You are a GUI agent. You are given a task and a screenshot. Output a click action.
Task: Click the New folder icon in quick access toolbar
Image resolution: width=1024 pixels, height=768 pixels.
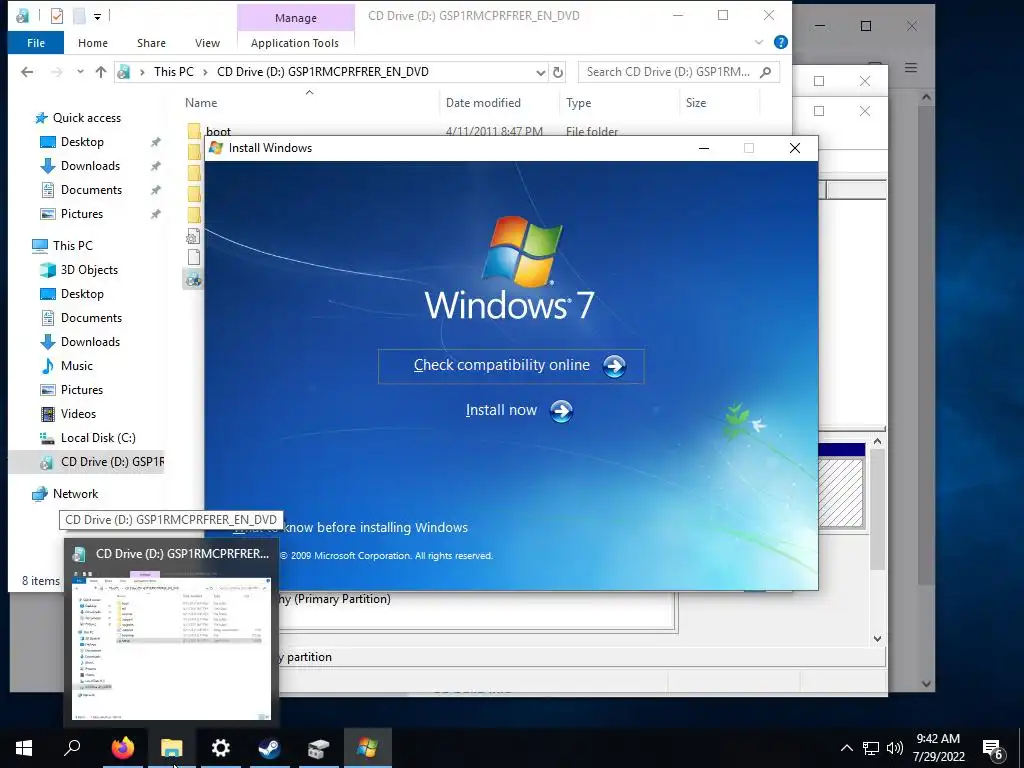coord(79,15)
